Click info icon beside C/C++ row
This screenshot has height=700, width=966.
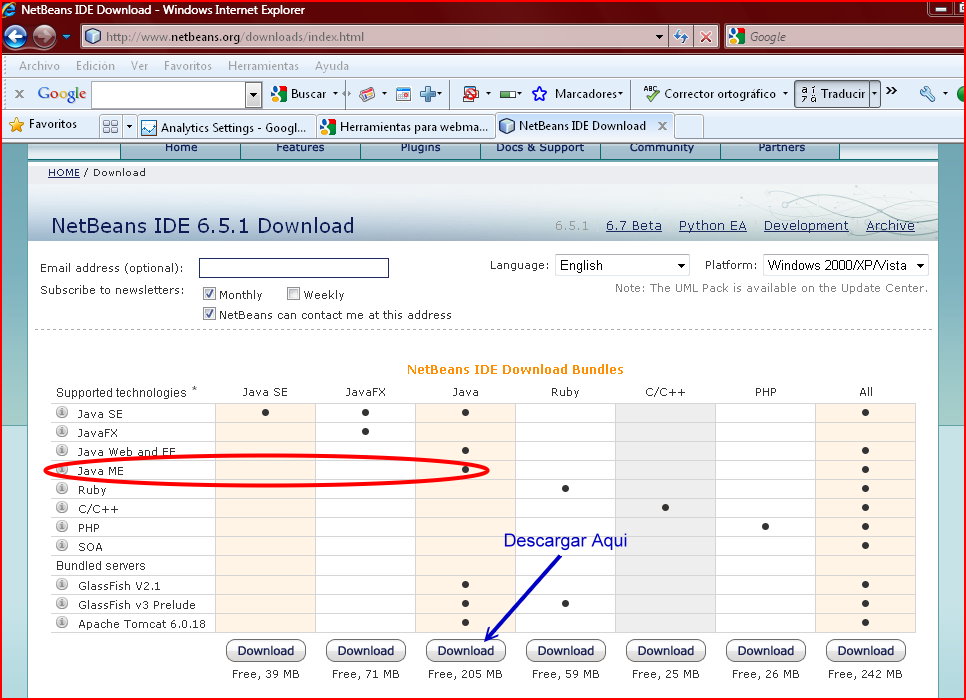[62, 508]
